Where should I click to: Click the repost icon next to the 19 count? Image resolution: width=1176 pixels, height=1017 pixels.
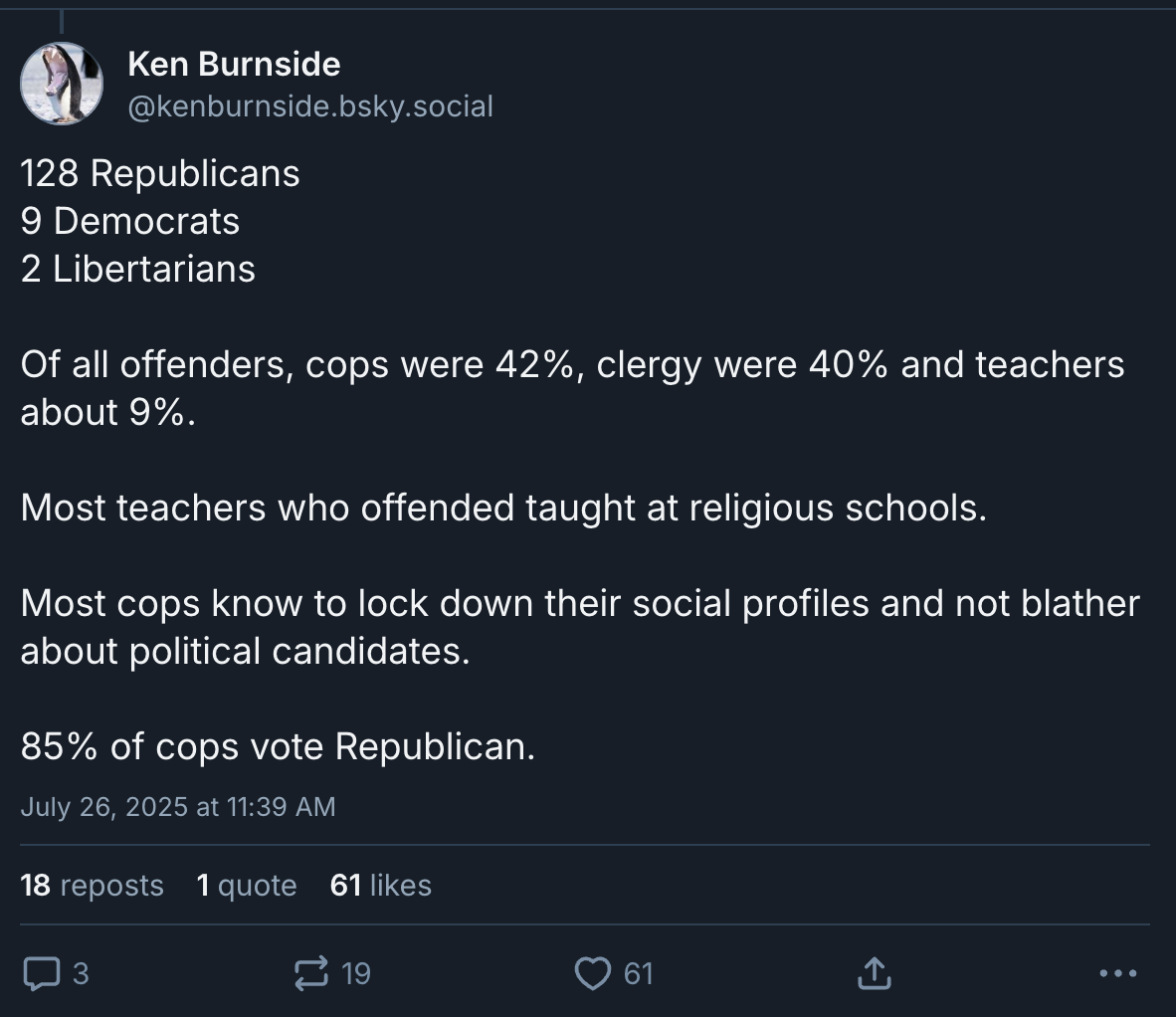[309, 973]
